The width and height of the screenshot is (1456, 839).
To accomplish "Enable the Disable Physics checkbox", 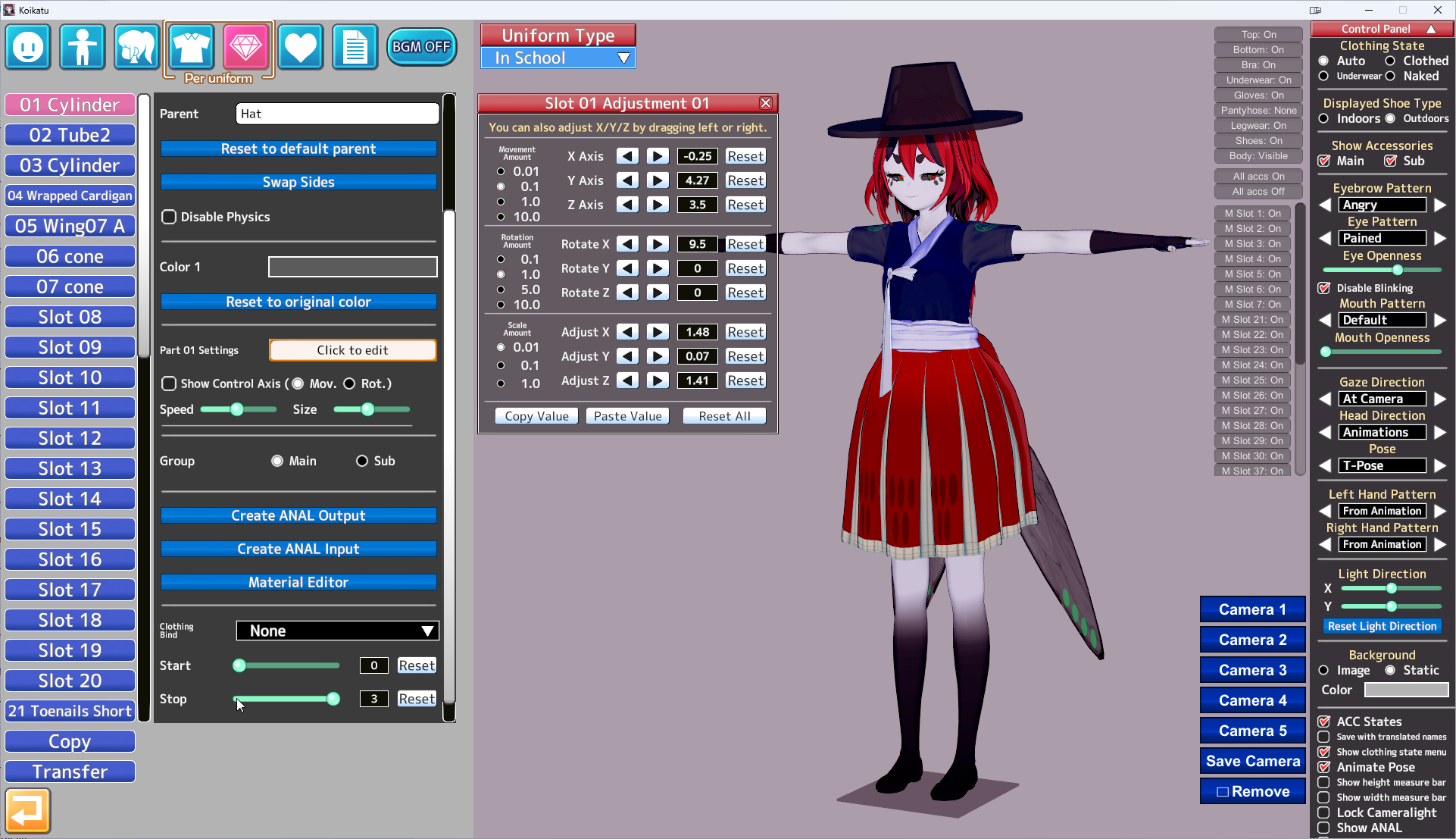I will click(169, 217).
